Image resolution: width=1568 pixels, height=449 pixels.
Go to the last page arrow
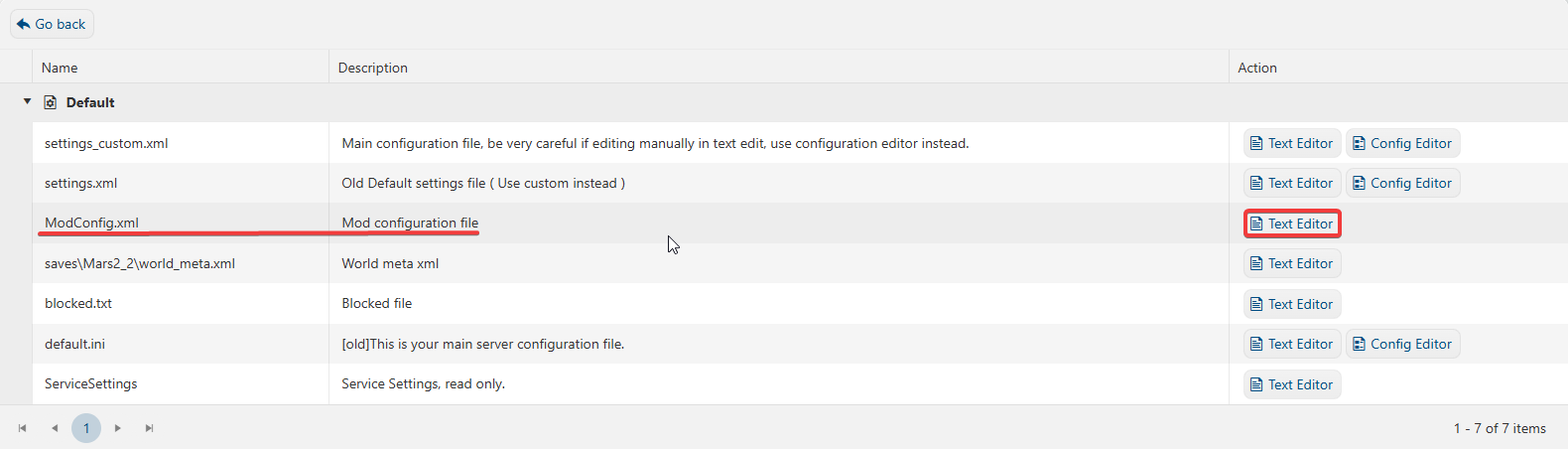(150, 428)
